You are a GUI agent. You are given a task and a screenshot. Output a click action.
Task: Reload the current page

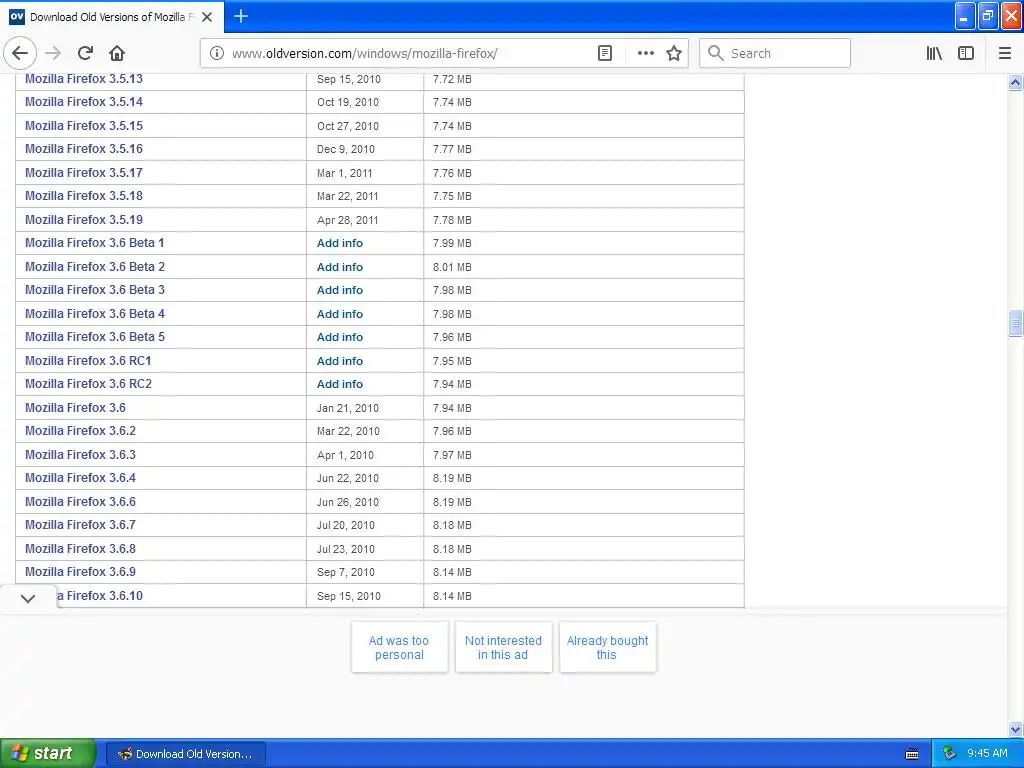pos(86,54)
